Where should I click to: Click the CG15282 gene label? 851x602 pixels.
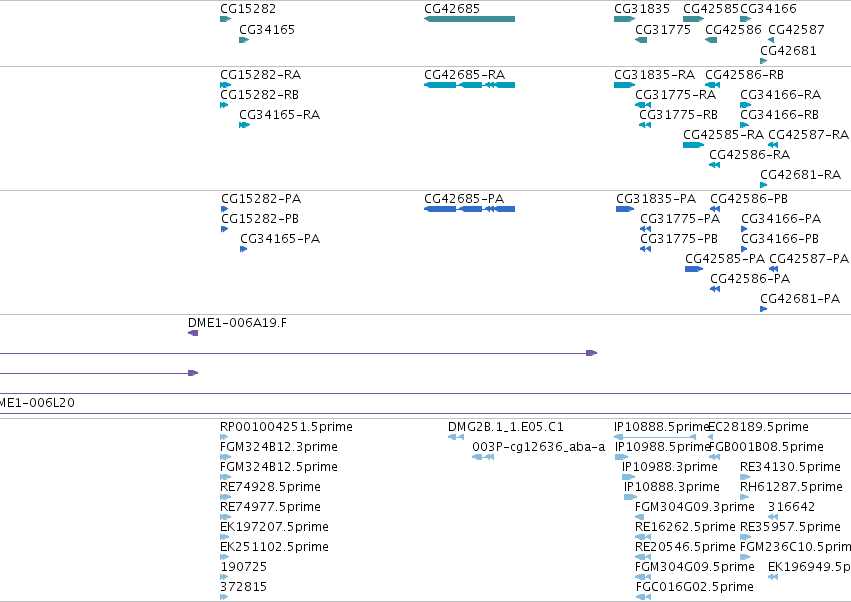pyautogui.click(x=248, y=9)
